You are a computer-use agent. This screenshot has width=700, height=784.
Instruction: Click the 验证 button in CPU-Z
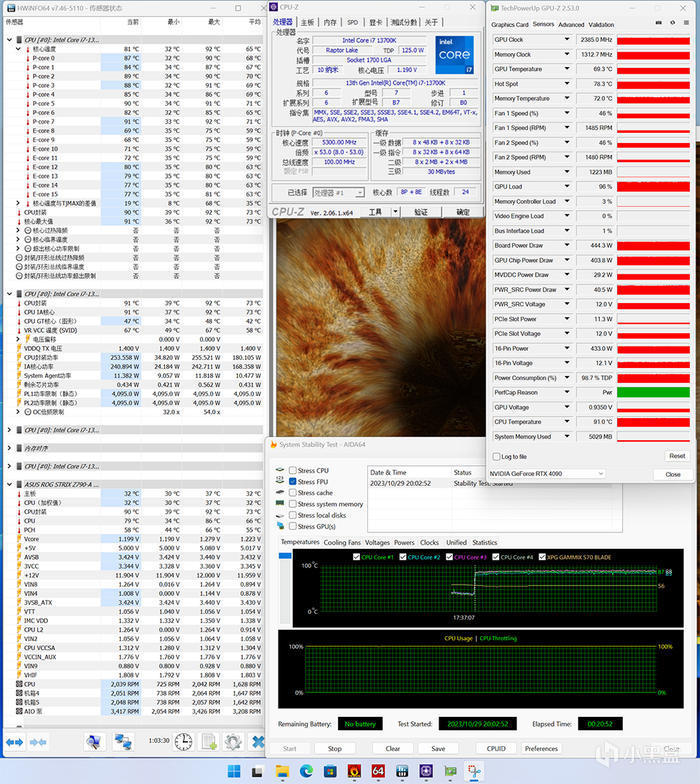(420, 212)
